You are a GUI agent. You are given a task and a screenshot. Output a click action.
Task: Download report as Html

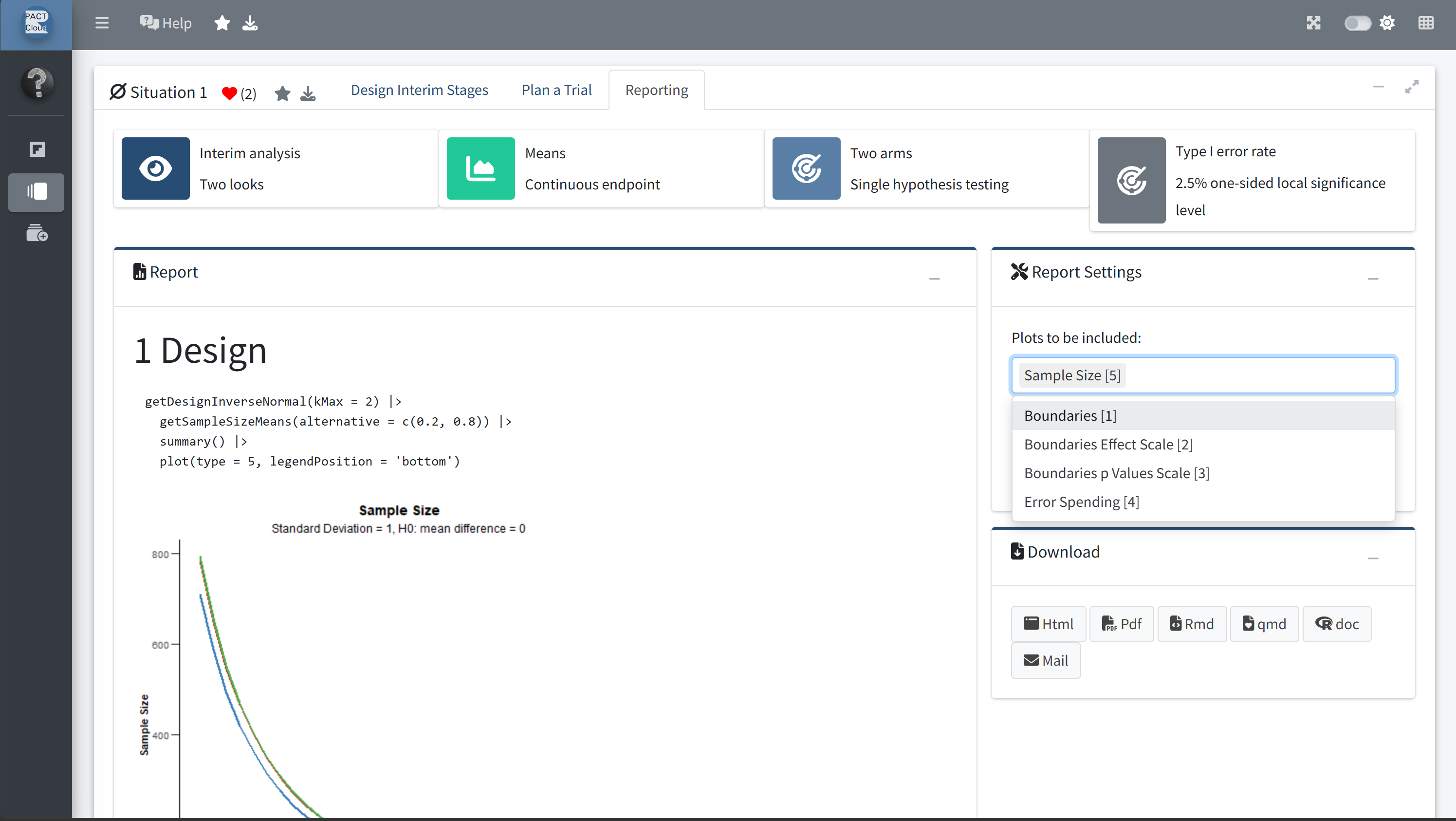pyautogui.click(x=1049, y=624)
